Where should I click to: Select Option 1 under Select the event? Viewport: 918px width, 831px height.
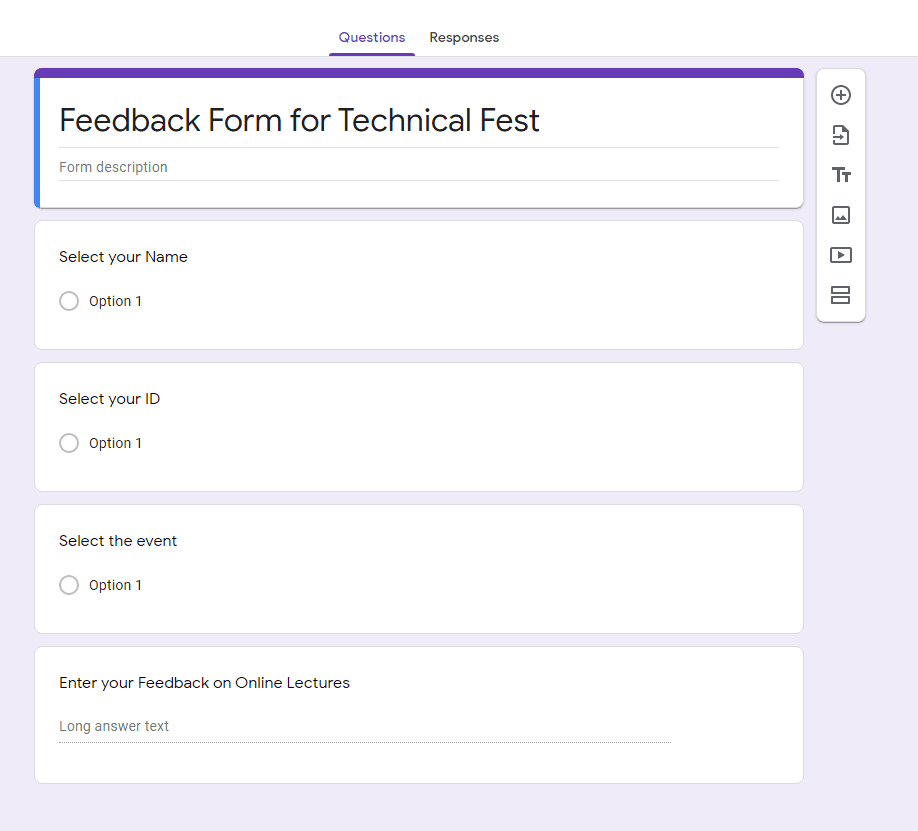69,585
